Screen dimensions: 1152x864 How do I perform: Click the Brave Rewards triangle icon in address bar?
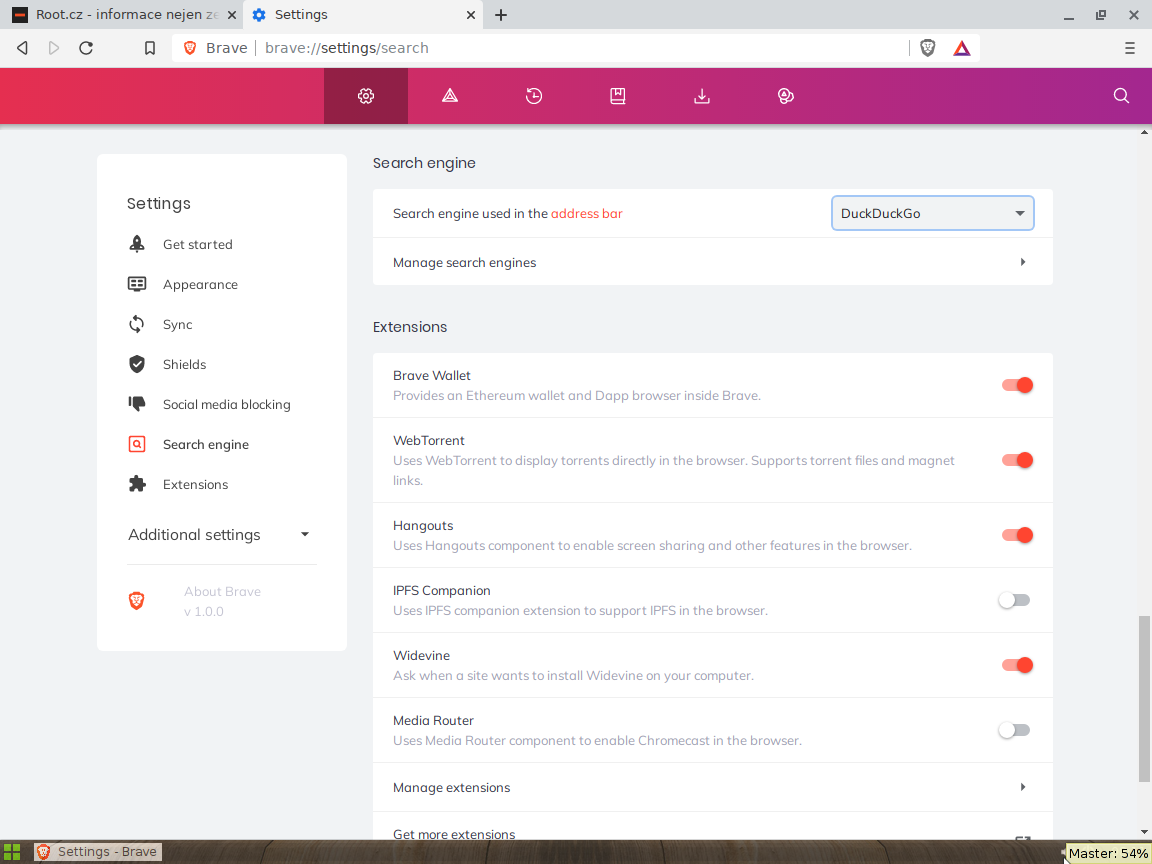tap(962, 48)
